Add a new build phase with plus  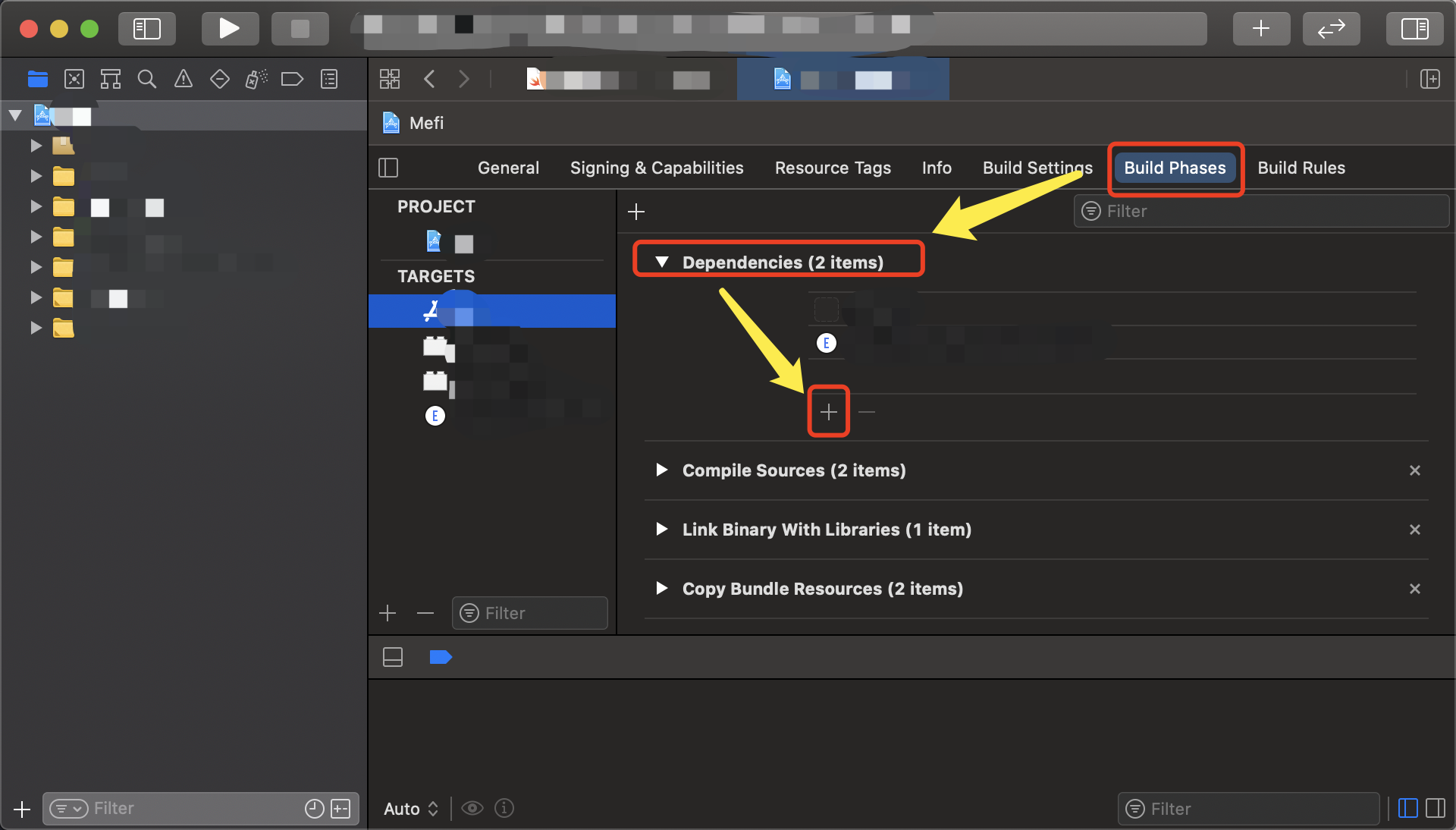pos(636,212)
